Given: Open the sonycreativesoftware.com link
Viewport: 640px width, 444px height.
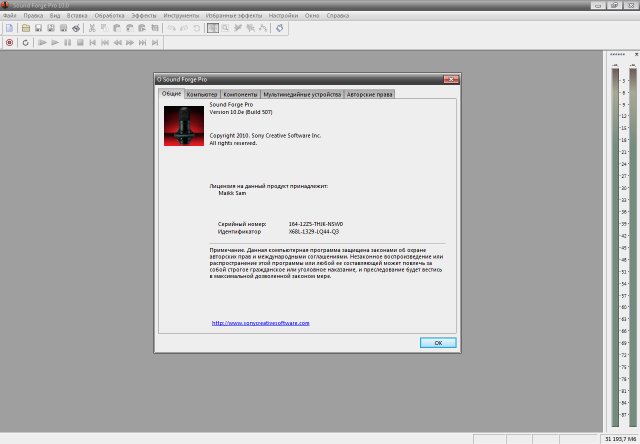Looking at the screenshot, I should coord(260,323).
